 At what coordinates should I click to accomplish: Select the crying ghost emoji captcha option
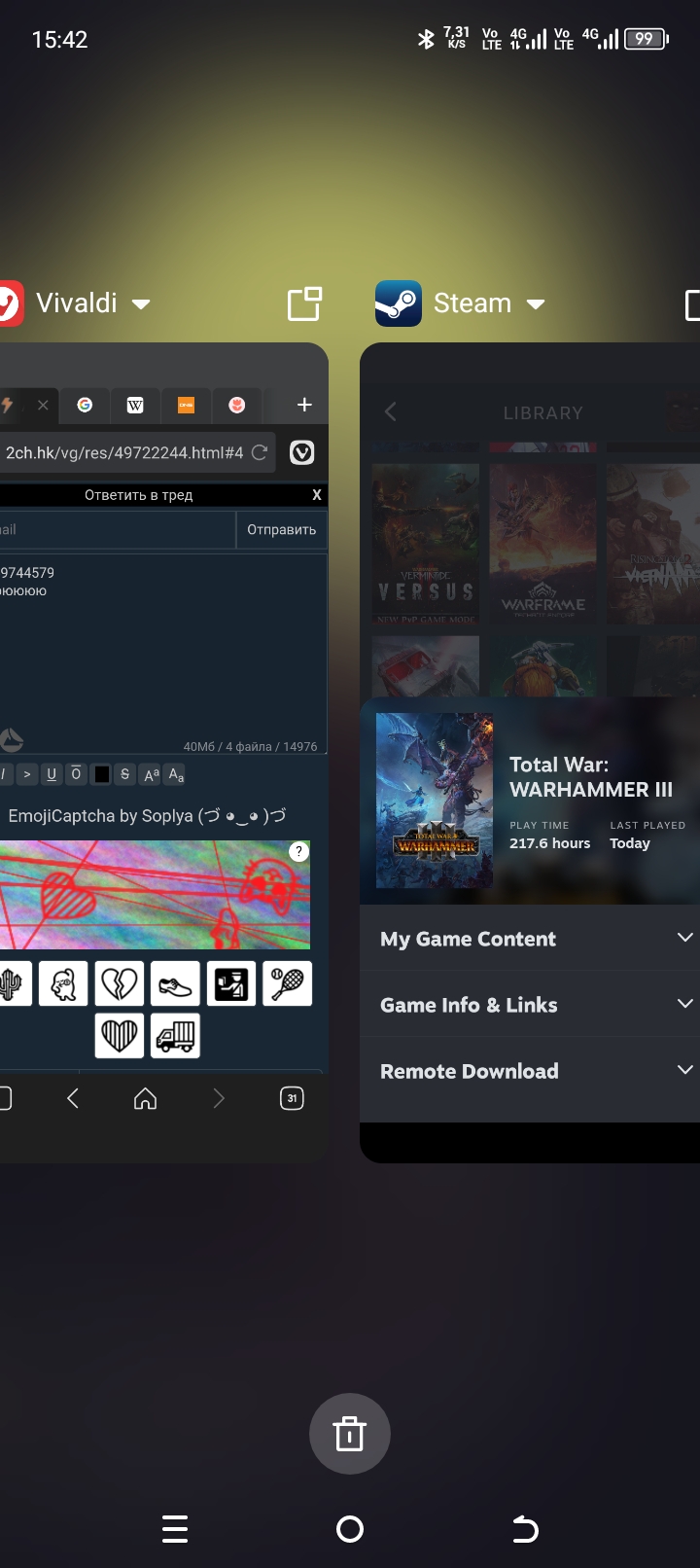click(x=63, y=984)
